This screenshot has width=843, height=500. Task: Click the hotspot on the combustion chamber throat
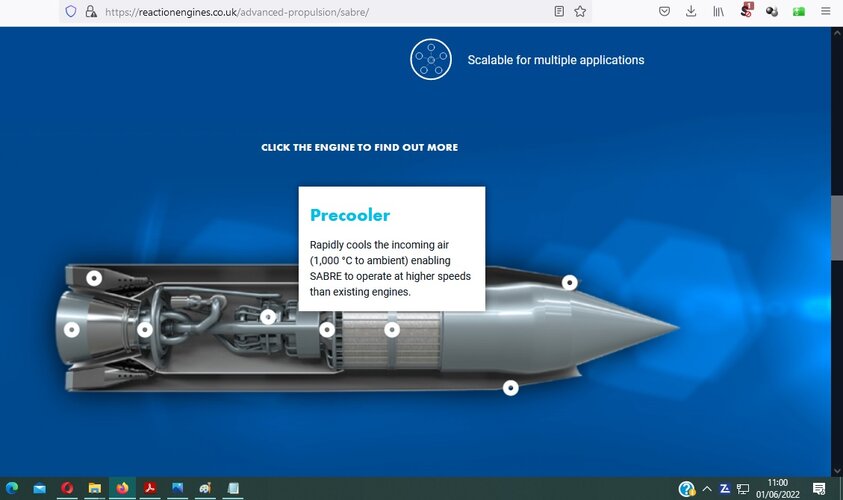pyautogui.click(x=145, y=330)
